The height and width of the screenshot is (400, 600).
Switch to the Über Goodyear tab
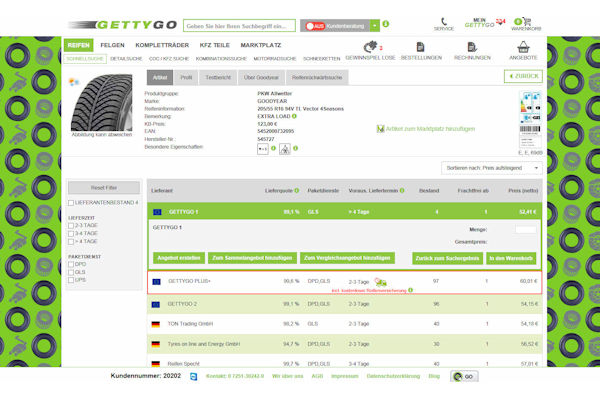261,77
